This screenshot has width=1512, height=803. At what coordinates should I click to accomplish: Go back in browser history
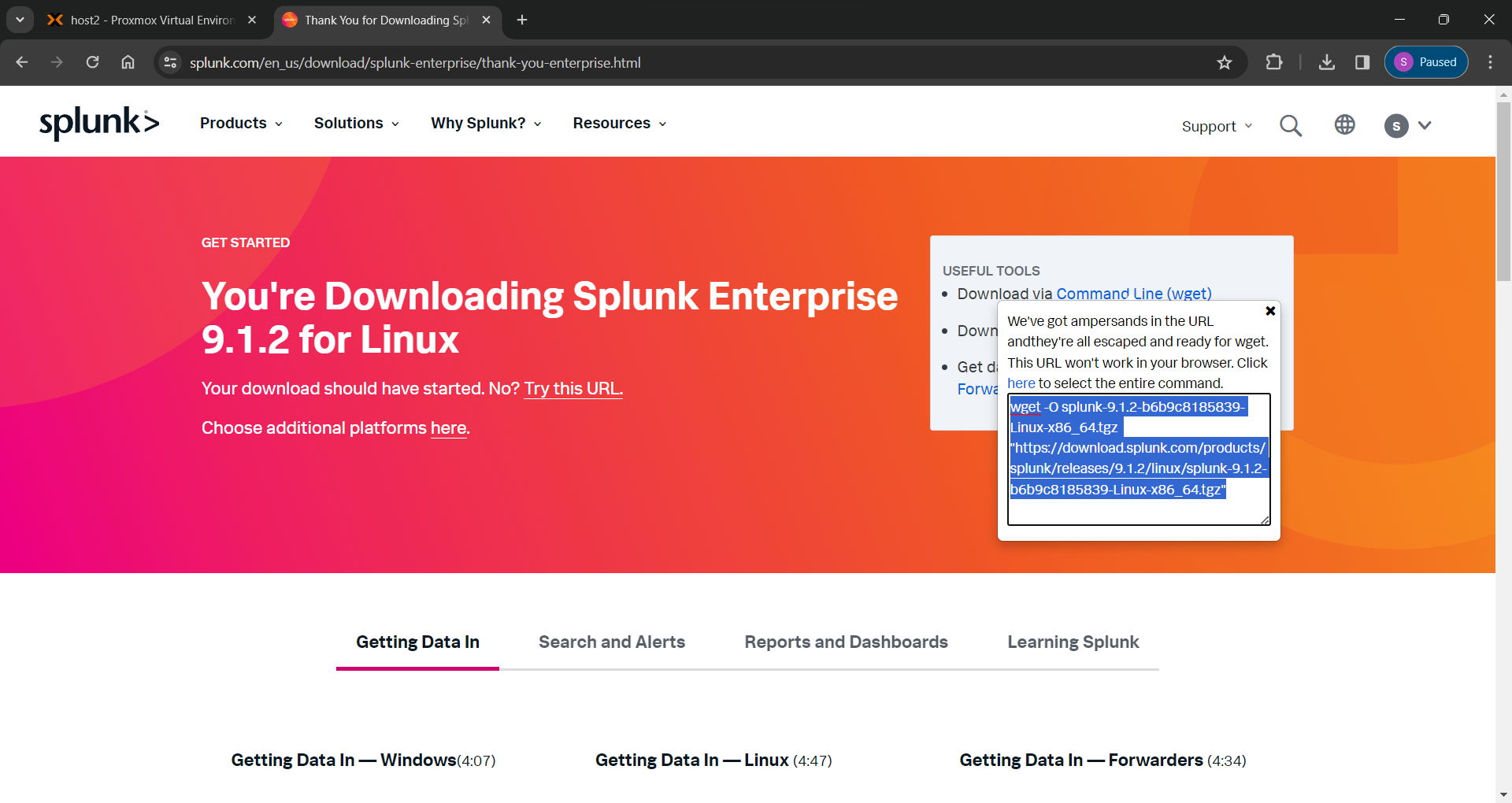click(22, 62)
